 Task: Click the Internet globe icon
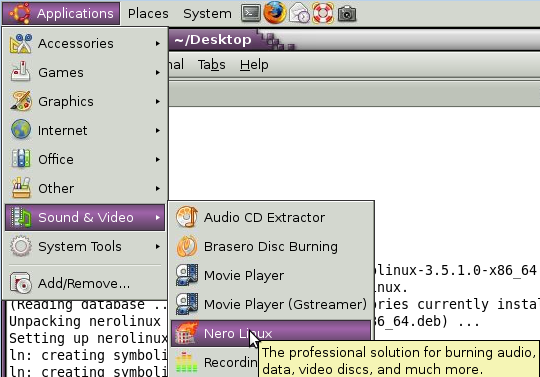pos(21,129)
